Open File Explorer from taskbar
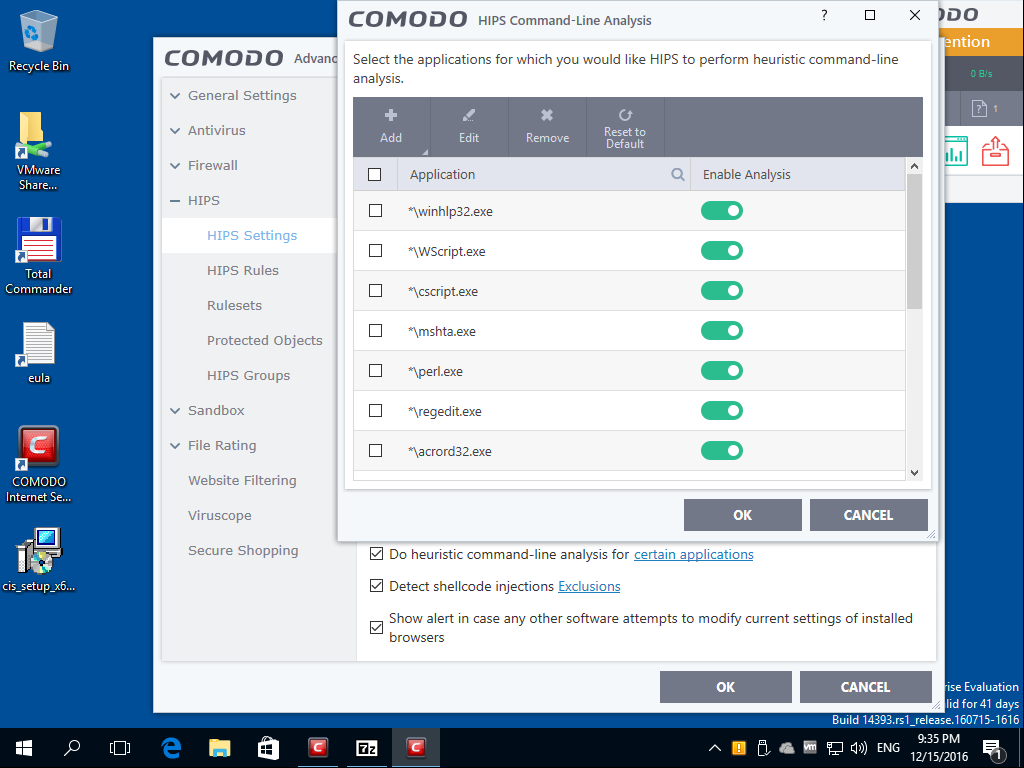Viewport: 1024px width, 768px height. pyautogui.click(x=219, y=748)
